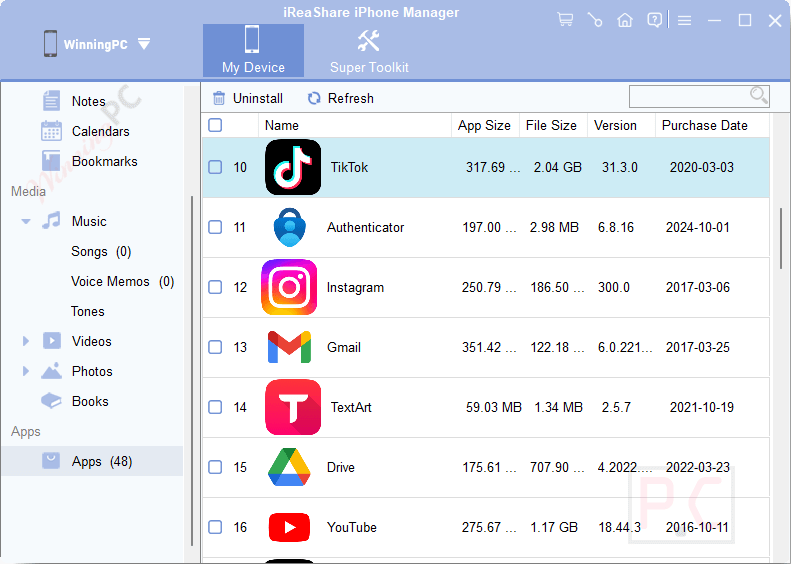Screen dimensions: 791x564
Task: Click the Books icon in sidebar
Action: (x=51, y=401)
